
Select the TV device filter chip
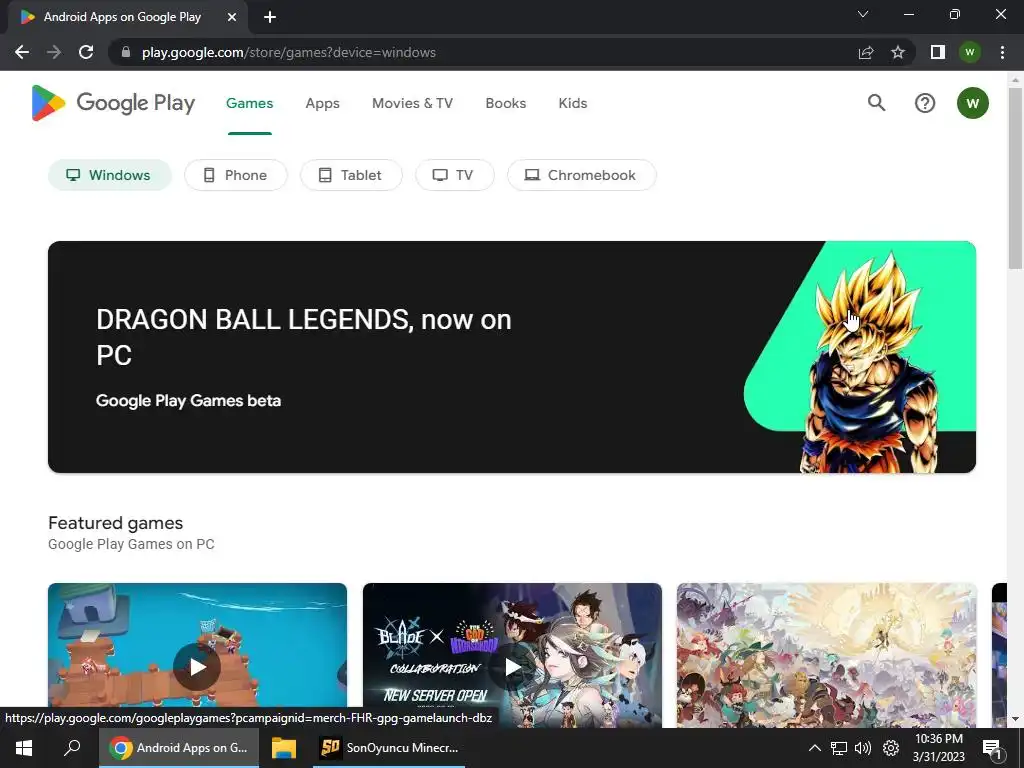pos(455,175)
